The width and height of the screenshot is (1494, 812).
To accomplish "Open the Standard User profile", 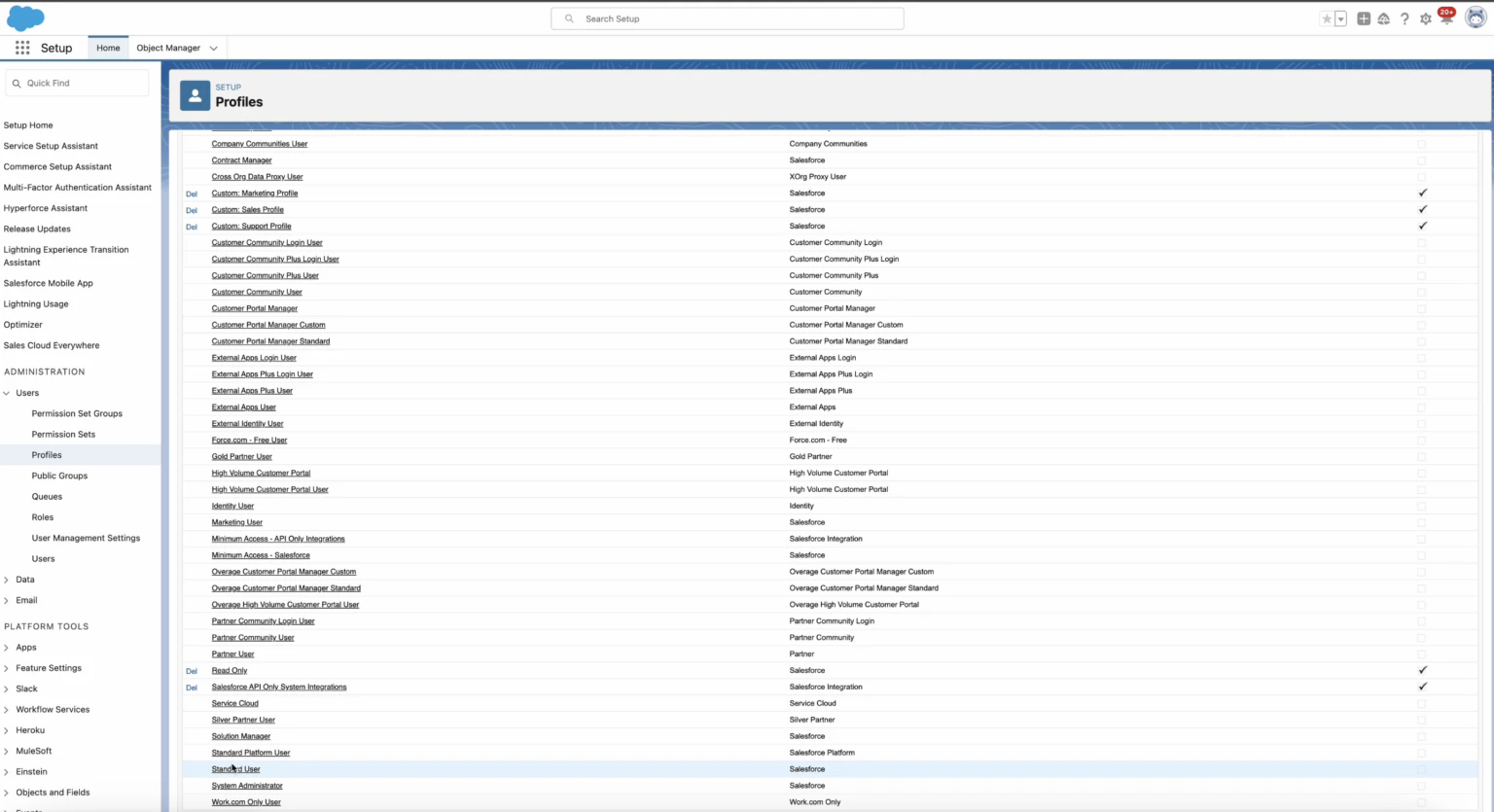I will [x=236, y=769].
